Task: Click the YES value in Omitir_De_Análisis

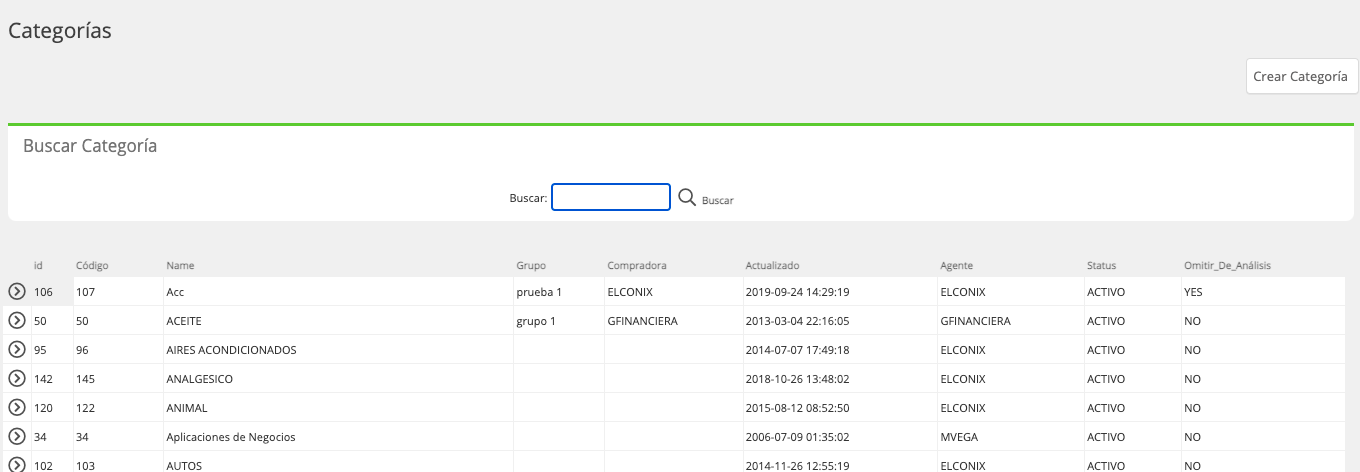Action: tap(1193, 292)
